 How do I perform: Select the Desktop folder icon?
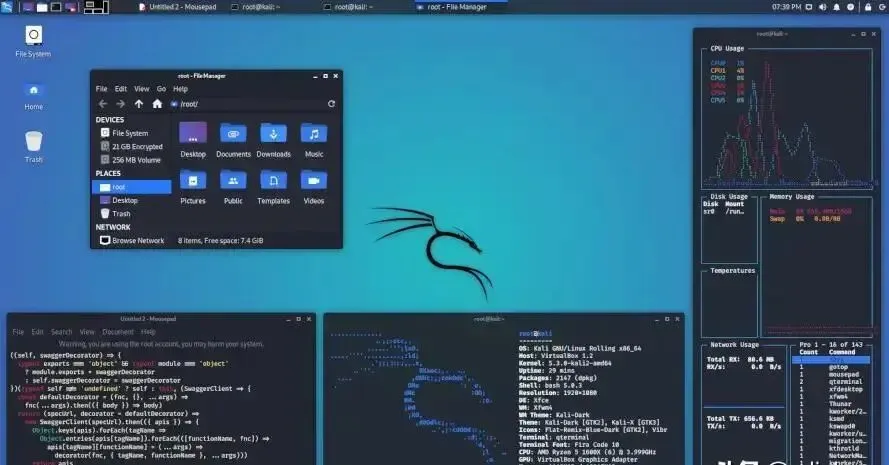tap(193, 140)
